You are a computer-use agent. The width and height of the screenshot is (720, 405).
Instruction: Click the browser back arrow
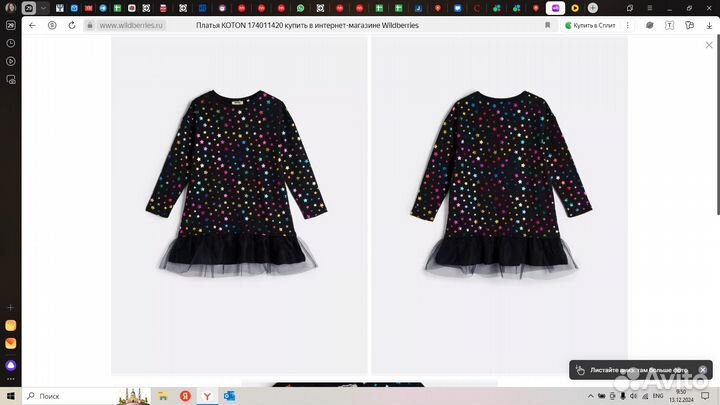(x=32, y=25)
